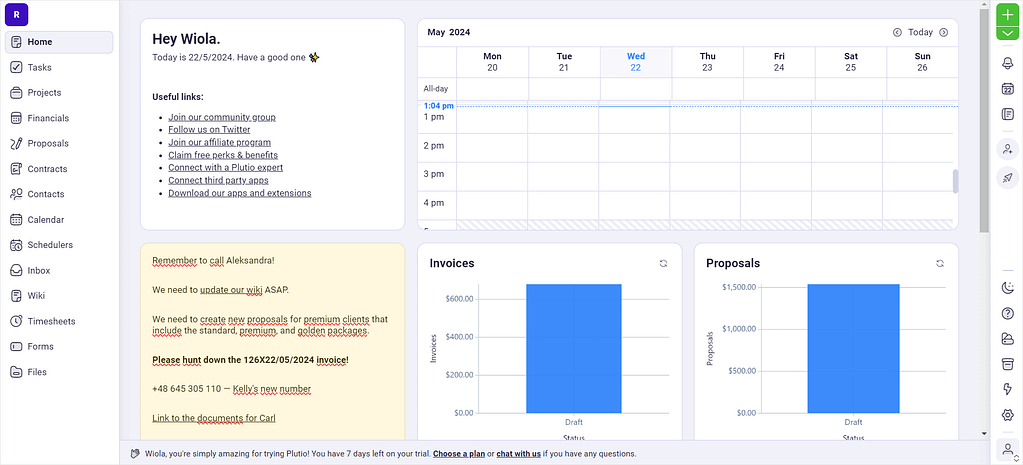Click 'Download our apps and extensions' link
Viewport: 1023px width, 465px height.
[x=239, y=193]
